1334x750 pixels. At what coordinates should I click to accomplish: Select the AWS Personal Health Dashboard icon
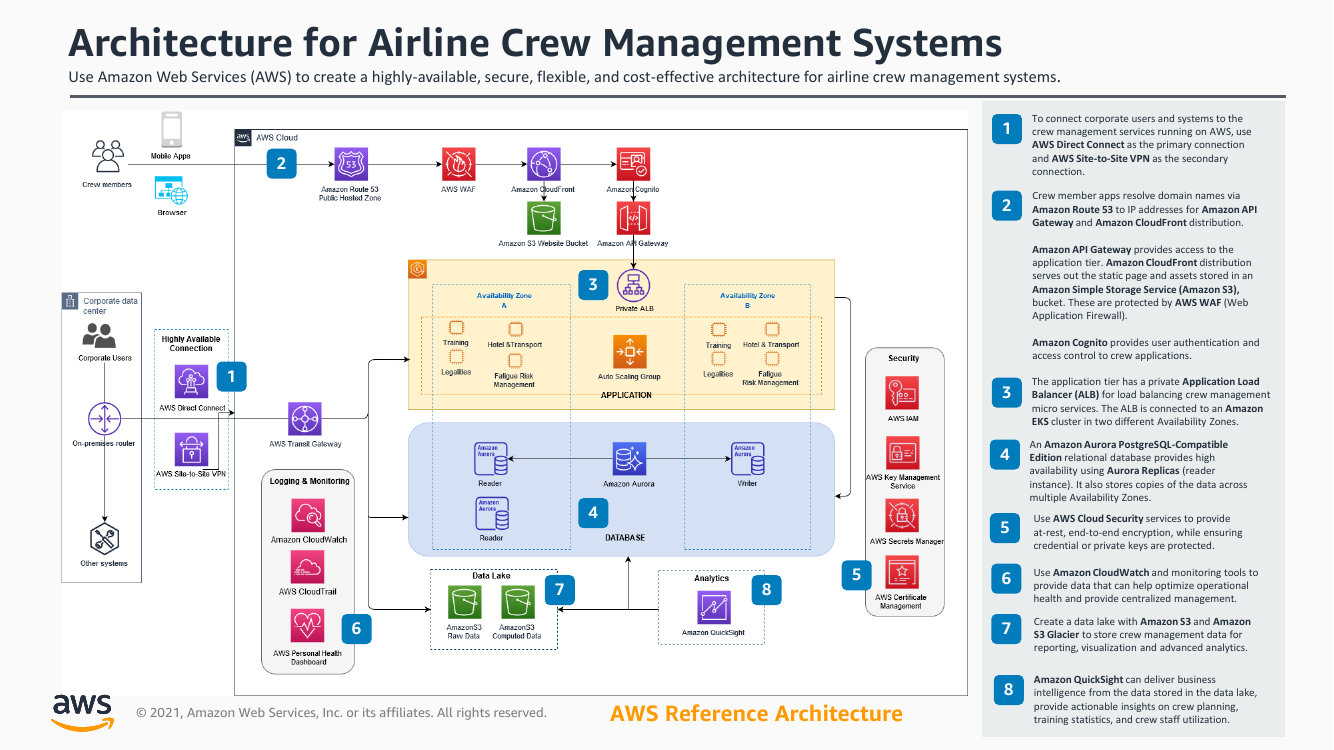tap(308, 626)
